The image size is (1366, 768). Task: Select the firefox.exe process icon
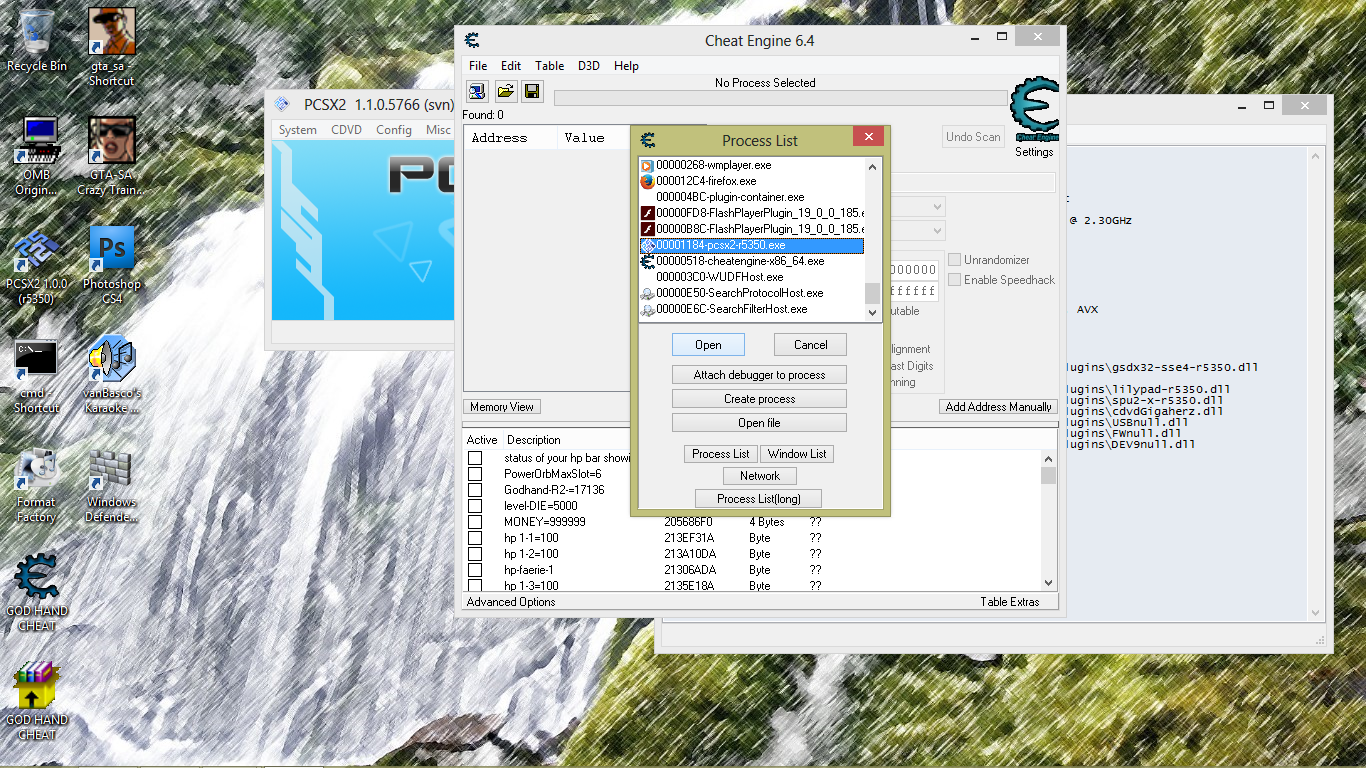pos(647,181)
